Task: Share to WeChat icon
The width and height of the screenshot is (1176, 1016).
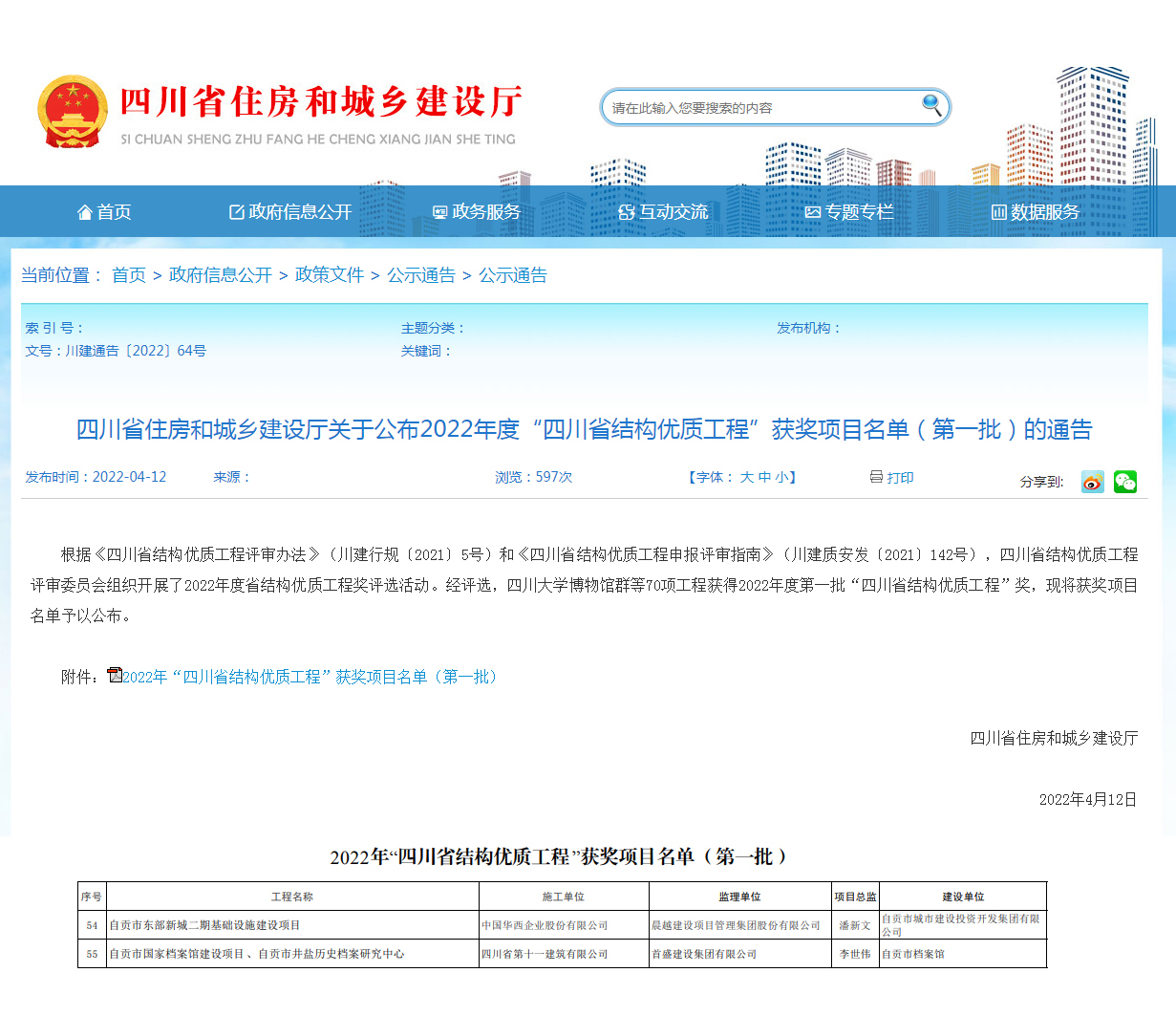Action: (x=1125, y=482)
